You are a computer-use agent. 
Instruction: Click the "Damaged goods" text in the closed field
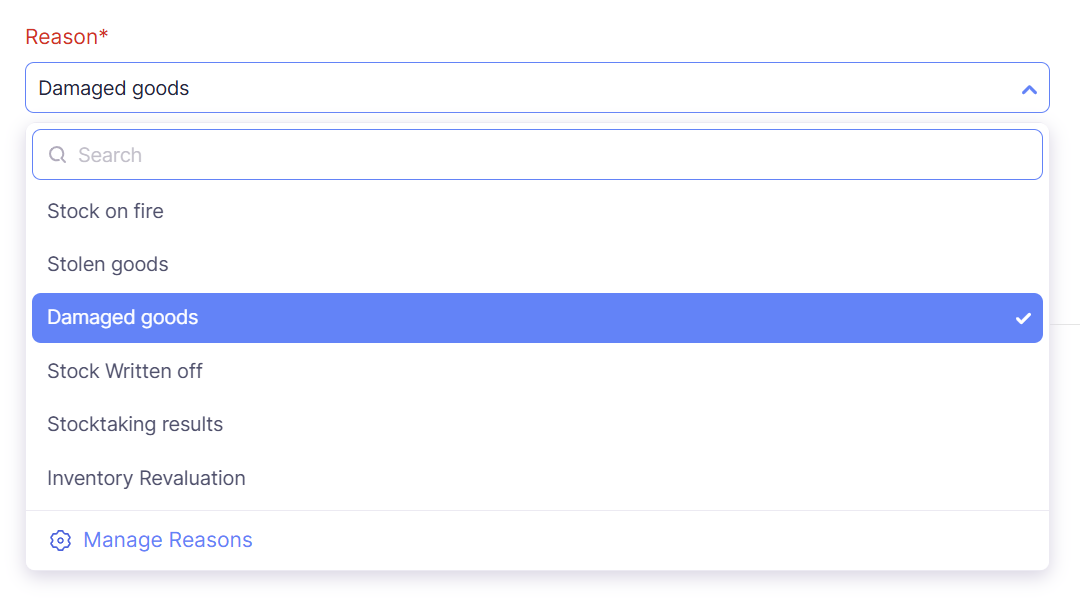[x=114, y=88]
